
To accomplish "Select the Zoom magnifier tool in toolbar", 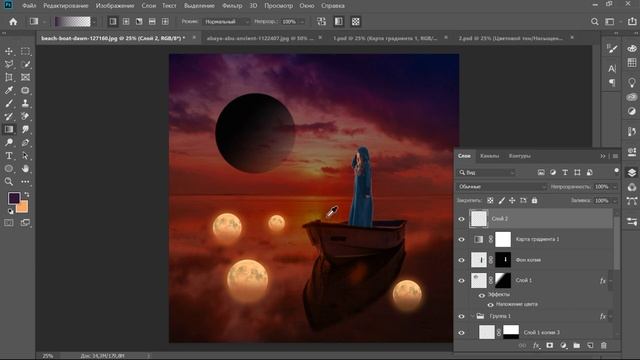I will [9, 182].
